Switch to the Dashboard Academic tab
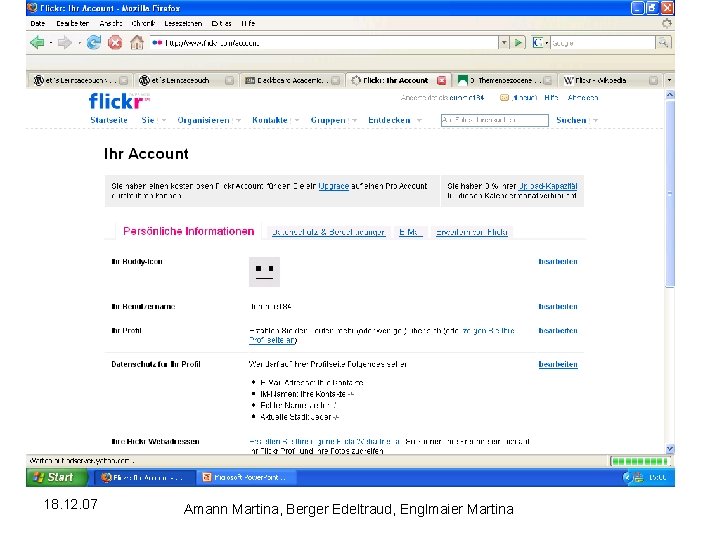This screenshot has width=720, height=540. (292, 80)
